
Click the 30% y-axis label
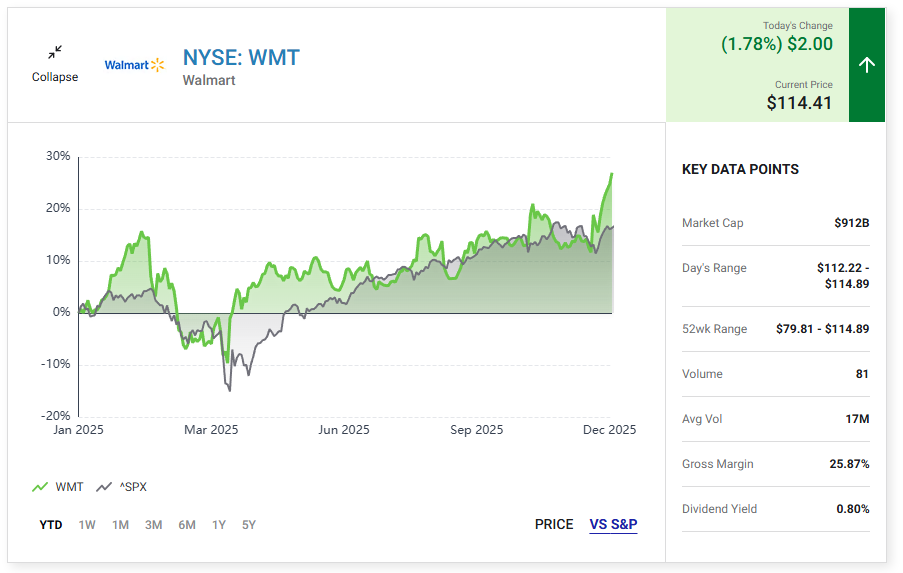pyautogui.click(x=58, y=156)
